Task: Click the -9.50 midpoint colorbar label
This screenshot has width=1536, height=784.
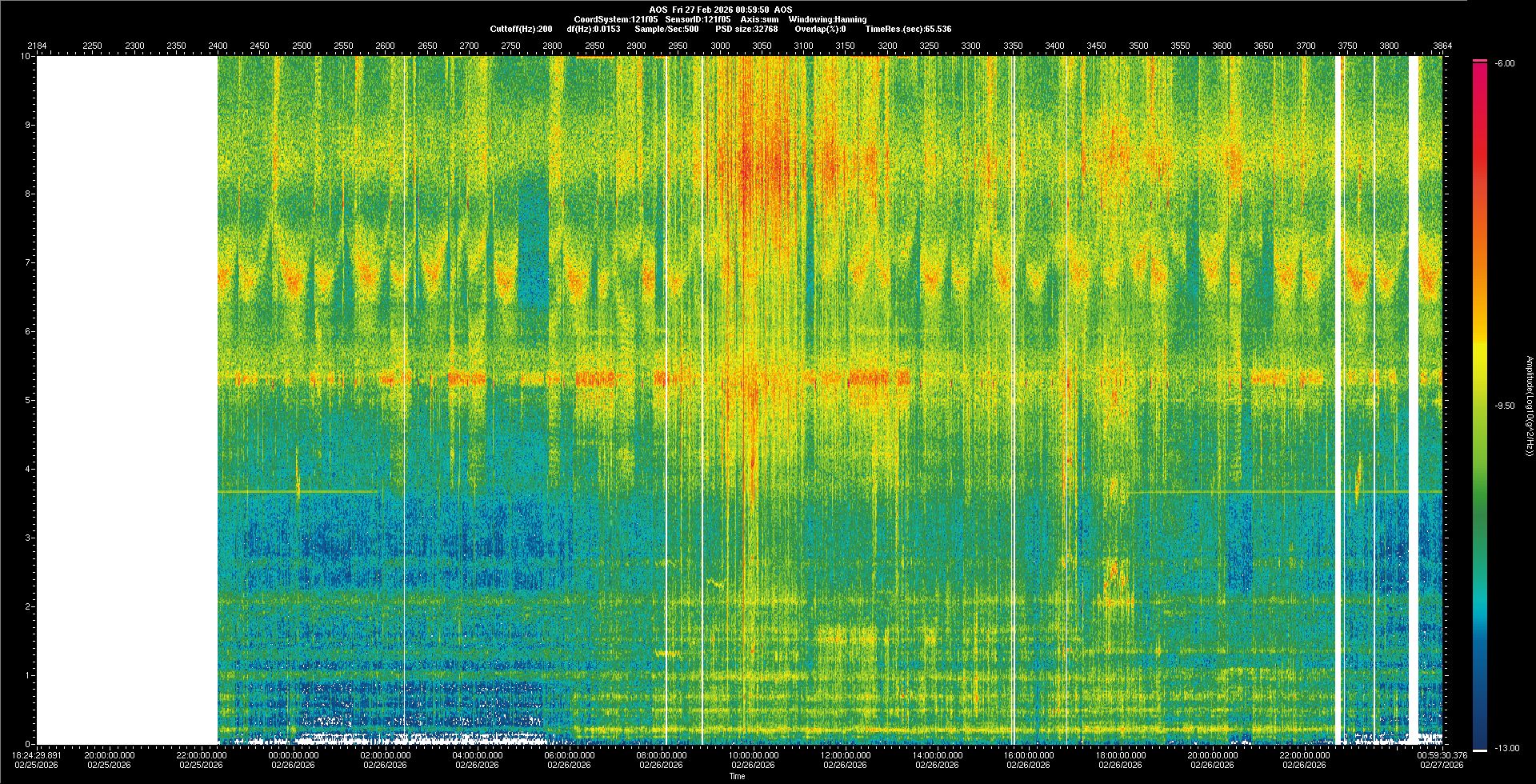Action: click(x=1504, y=406)
